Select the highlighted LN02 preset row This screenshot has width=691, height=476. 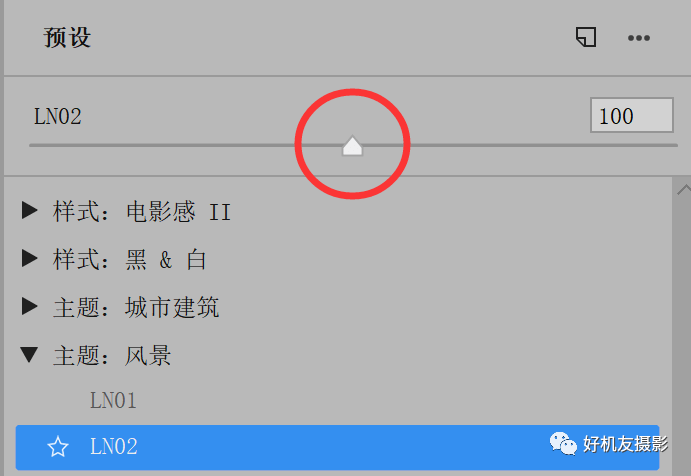point(337,447)
